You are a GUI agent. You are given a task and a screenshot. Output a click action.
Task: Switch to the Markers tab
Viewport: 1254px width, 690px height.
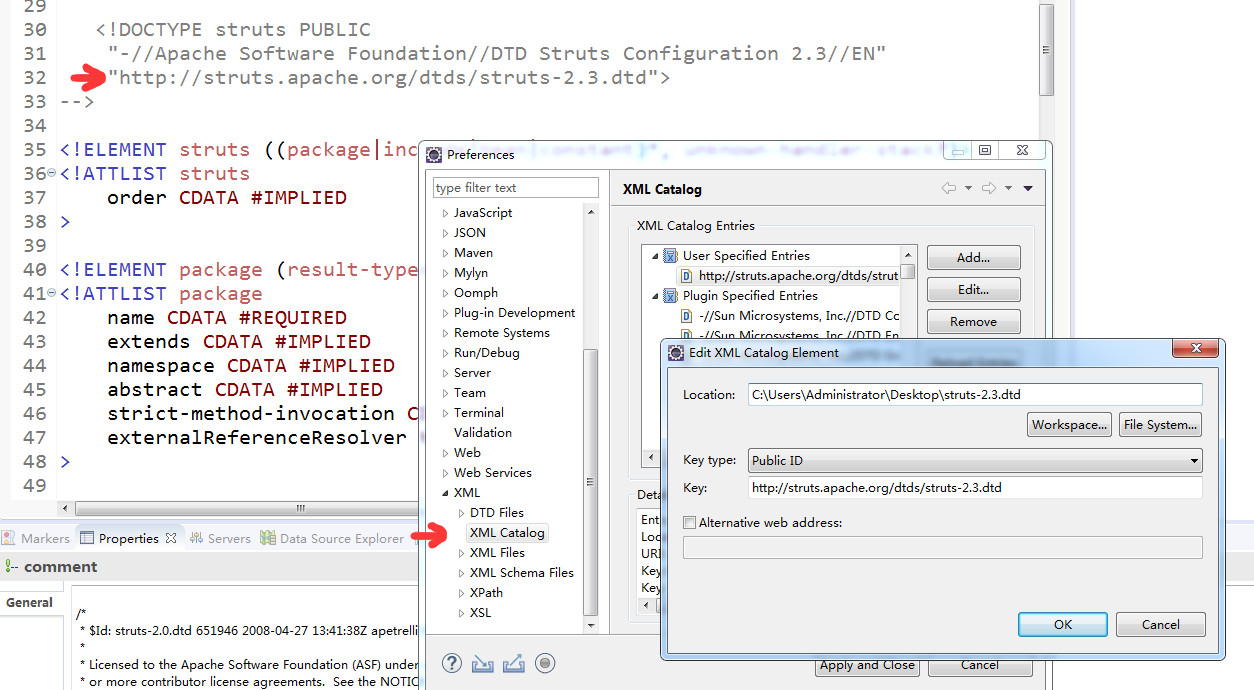(x=37, y=538)
